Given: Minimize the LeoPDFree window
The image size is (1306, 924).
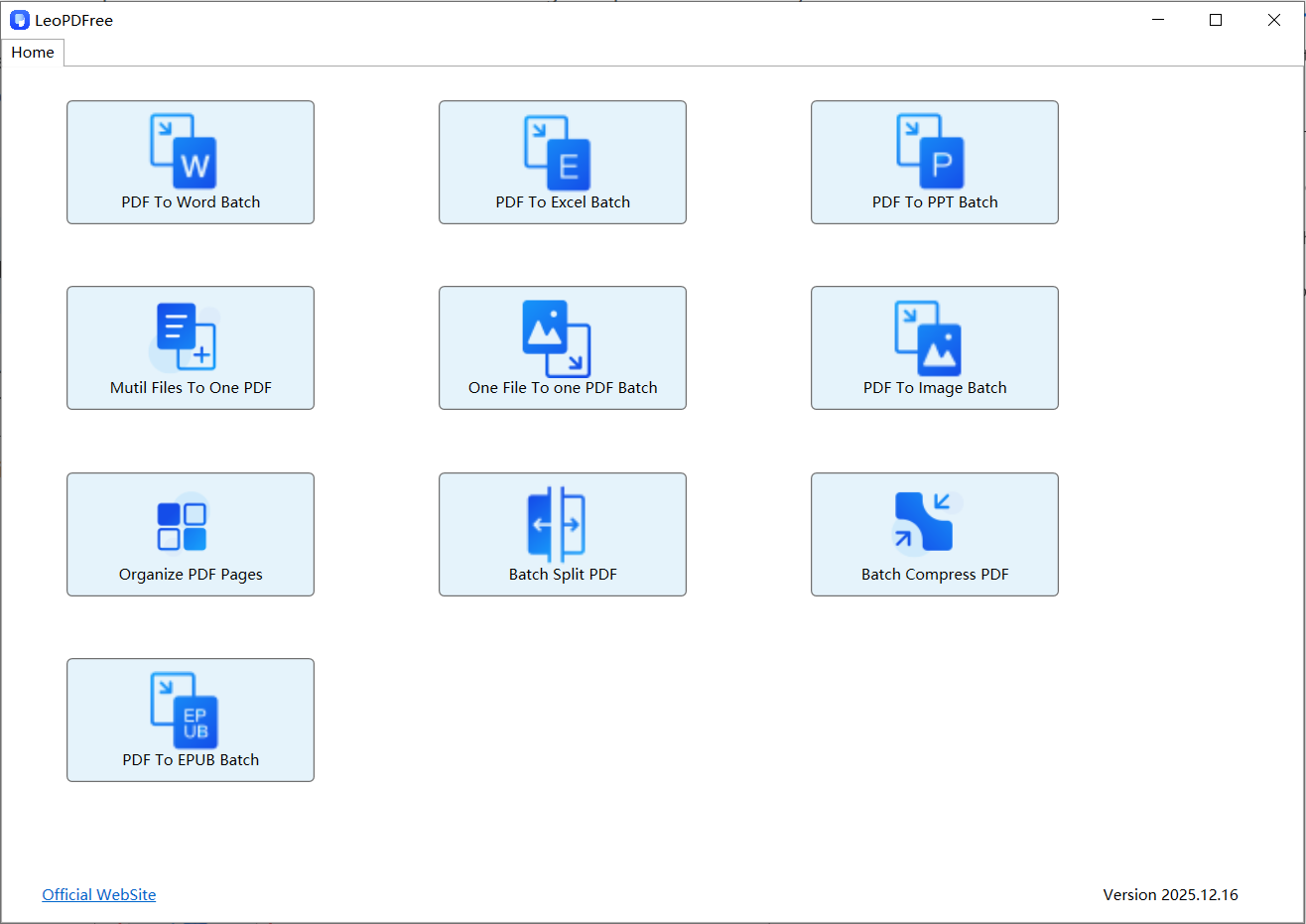Looking at the screenshot, I should pyautogui.click(x=1158, y=19).
